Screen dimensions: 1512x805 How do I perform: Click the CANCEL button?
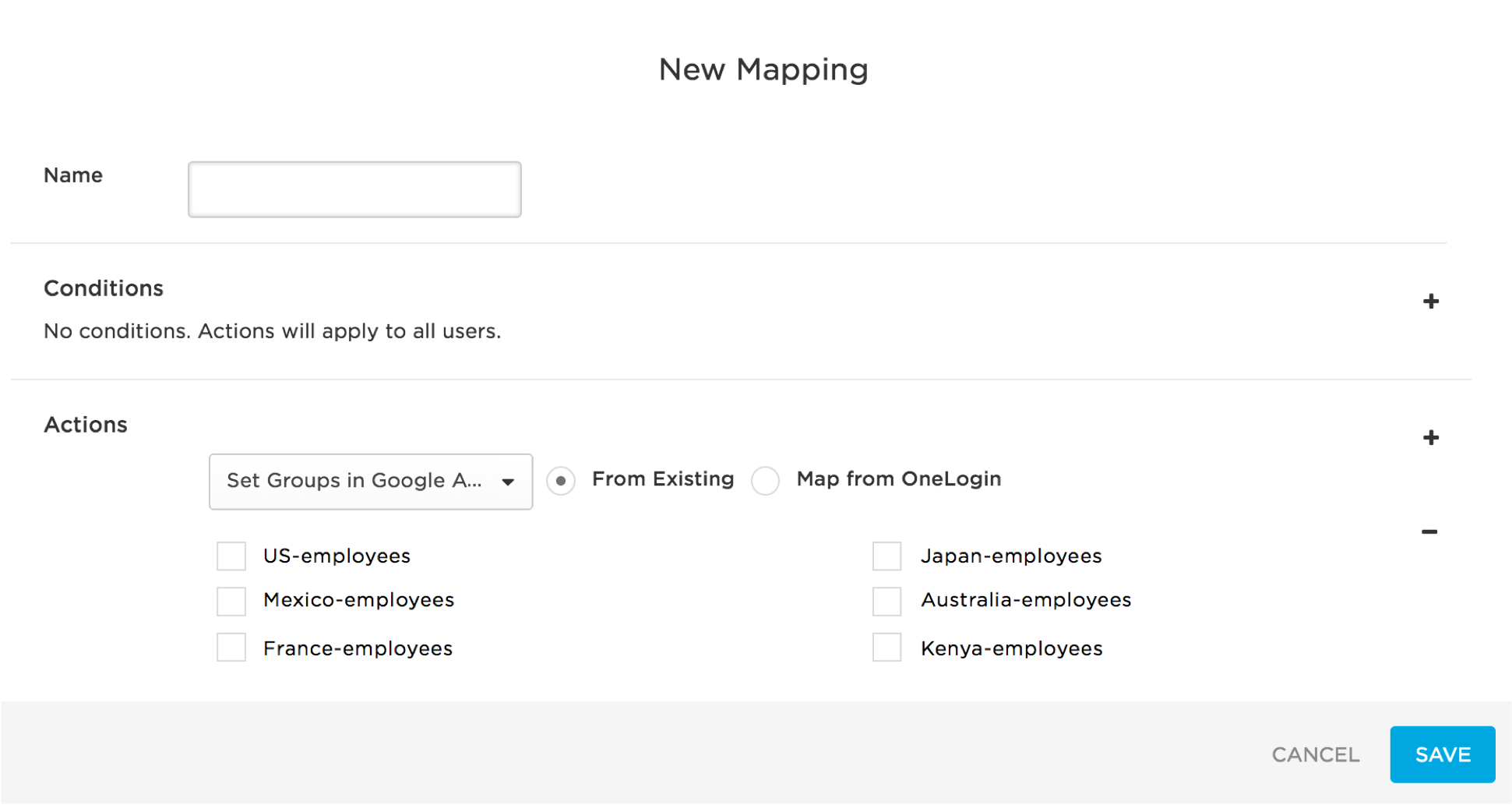pyautogui.click(x=1315, y=754)
